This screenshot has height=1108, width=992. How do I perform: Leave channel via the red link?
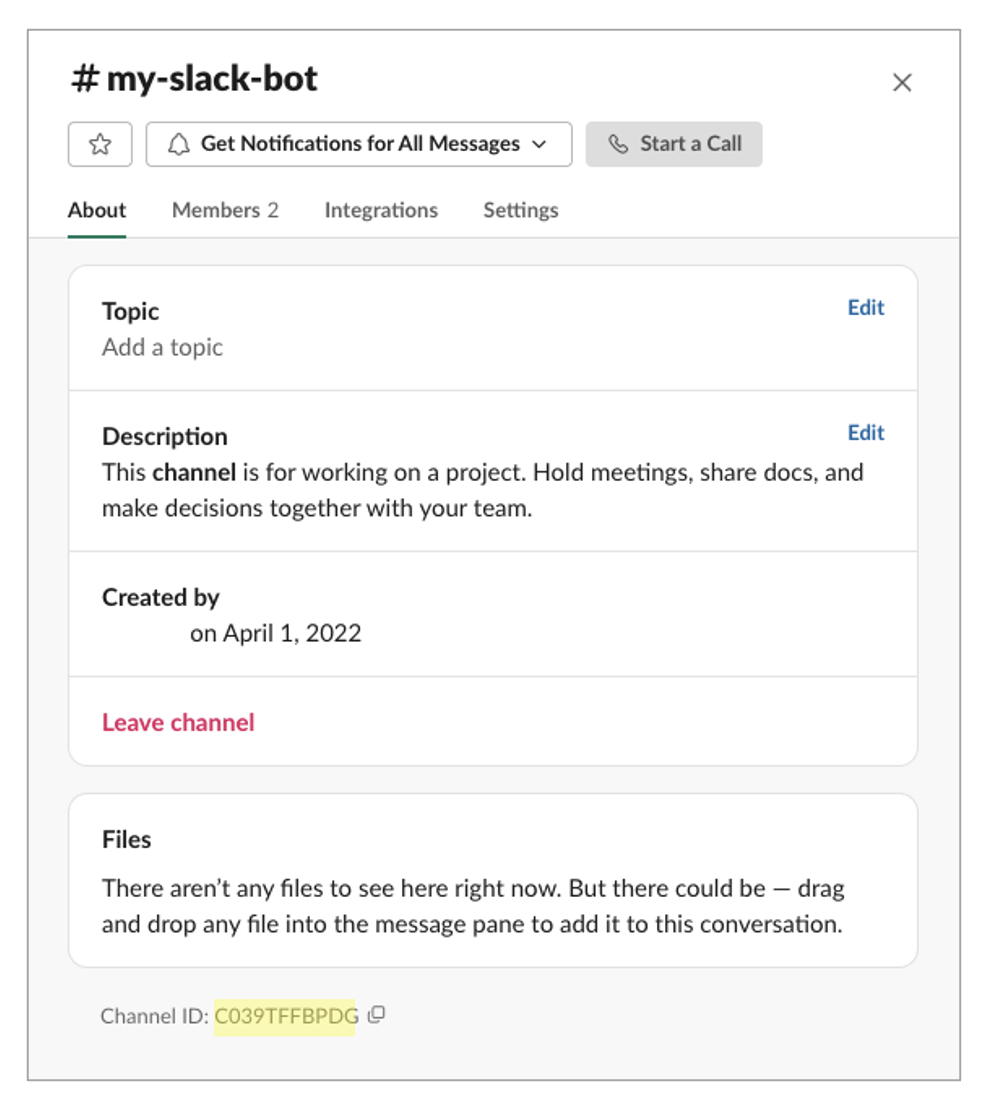(178, 722)
